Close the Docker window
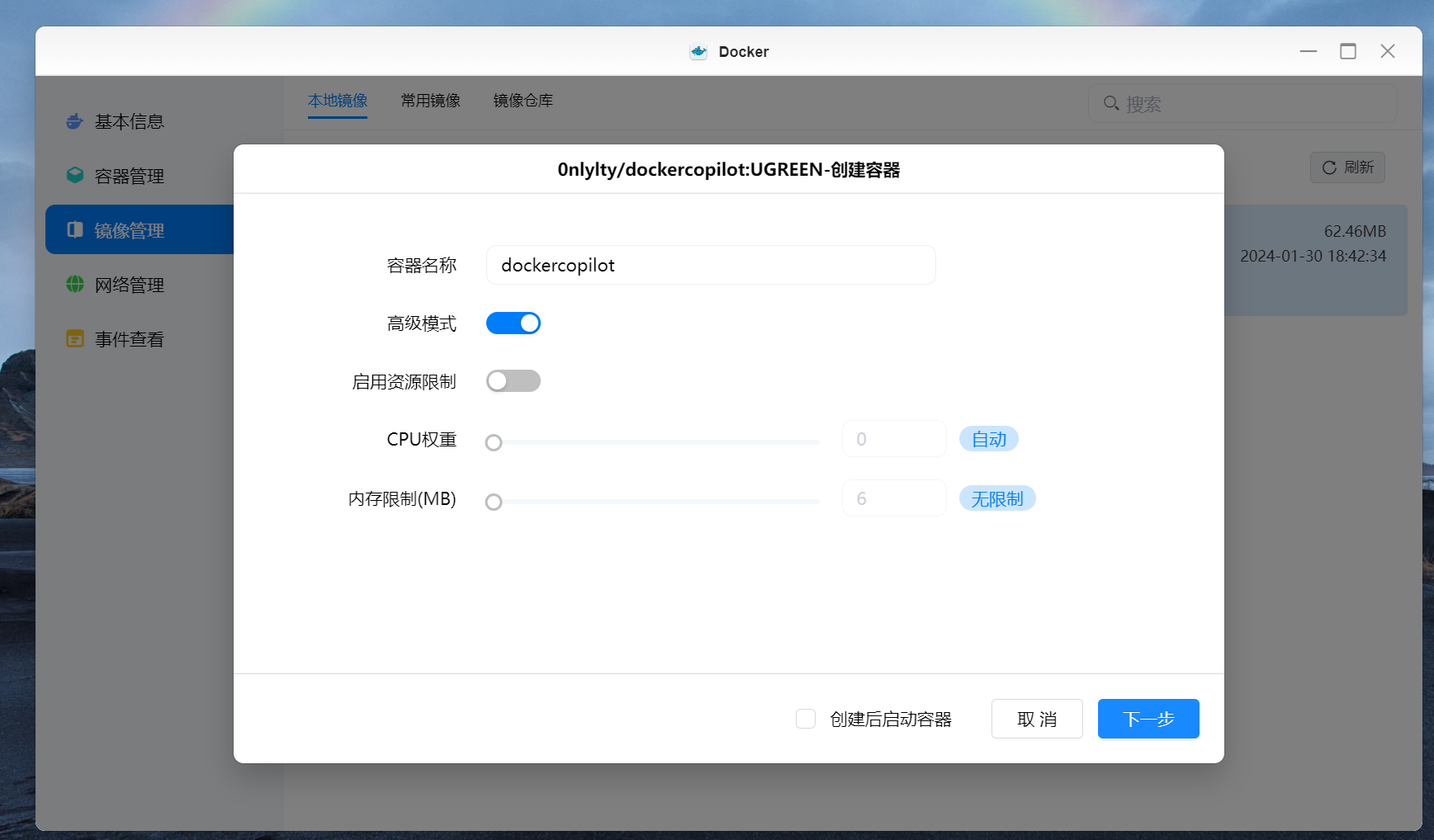The width and height of the screenshot is (1434, 840). coord(1388,51)
